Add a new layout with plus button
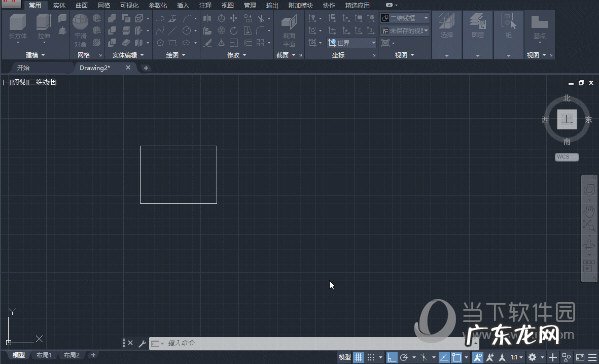 coord(93,355)
